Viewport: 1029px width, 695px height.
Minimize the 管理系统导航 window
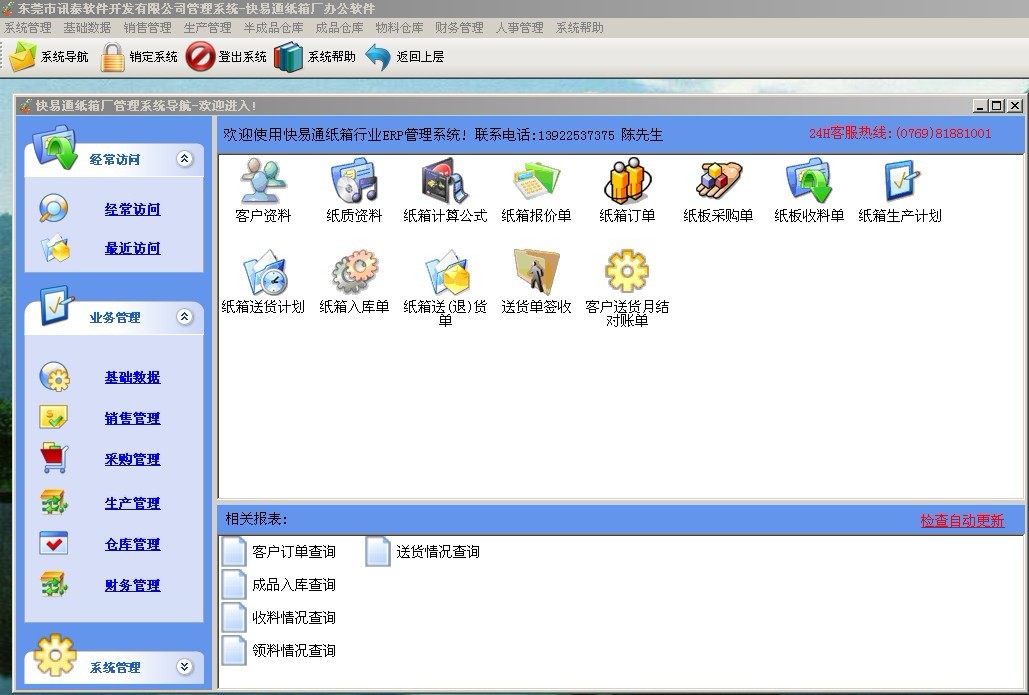pyautogui.click(x=980, y=106)
